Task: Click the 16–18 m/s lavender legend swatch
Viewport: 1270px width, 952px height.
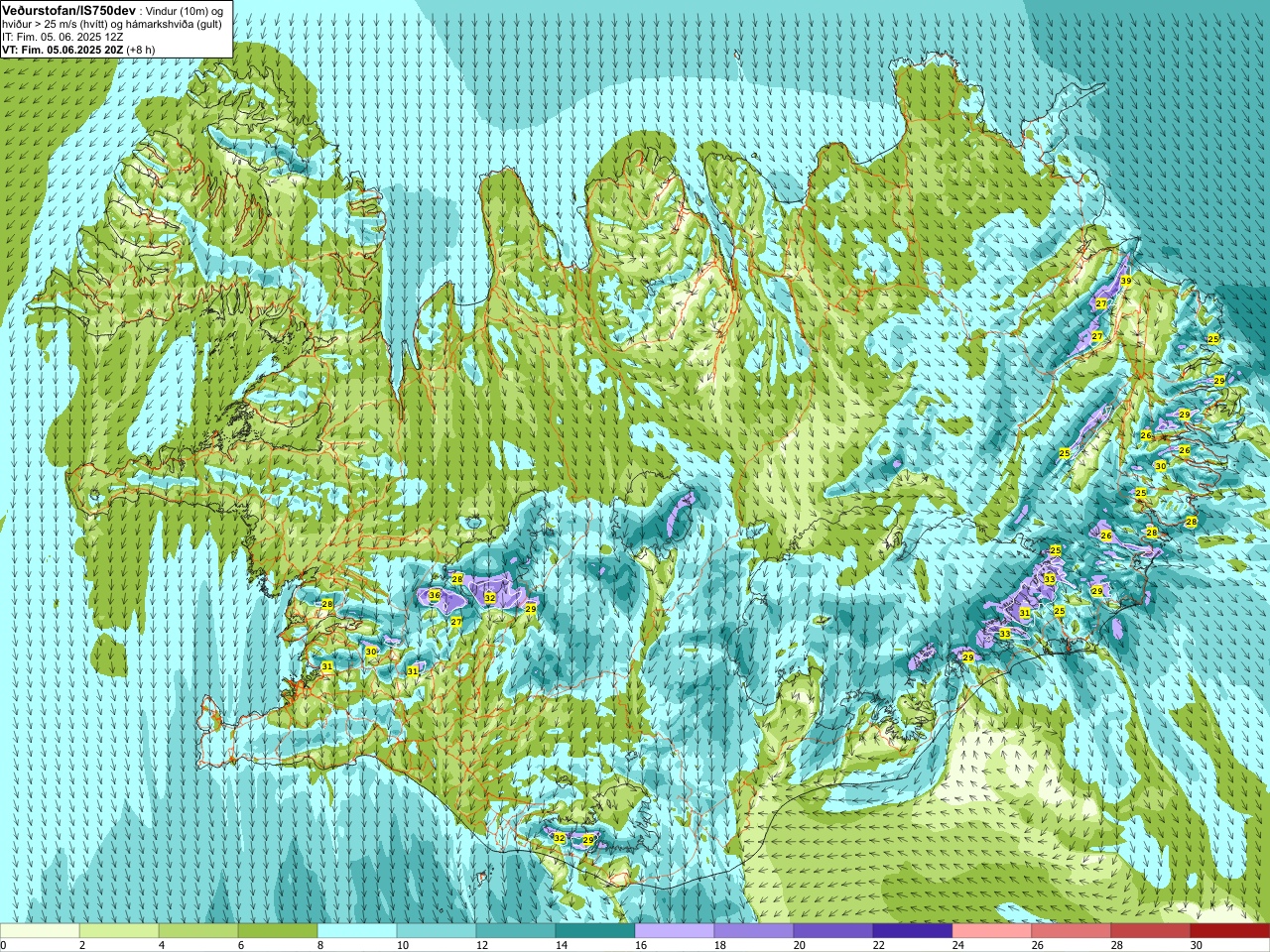Action: (675, 931)
